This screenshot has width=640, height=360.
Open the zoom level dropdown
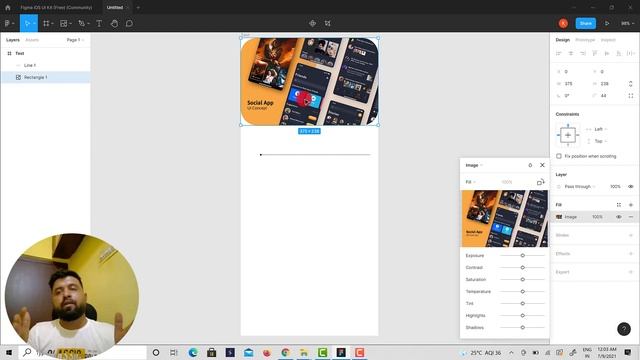(627, 23)
